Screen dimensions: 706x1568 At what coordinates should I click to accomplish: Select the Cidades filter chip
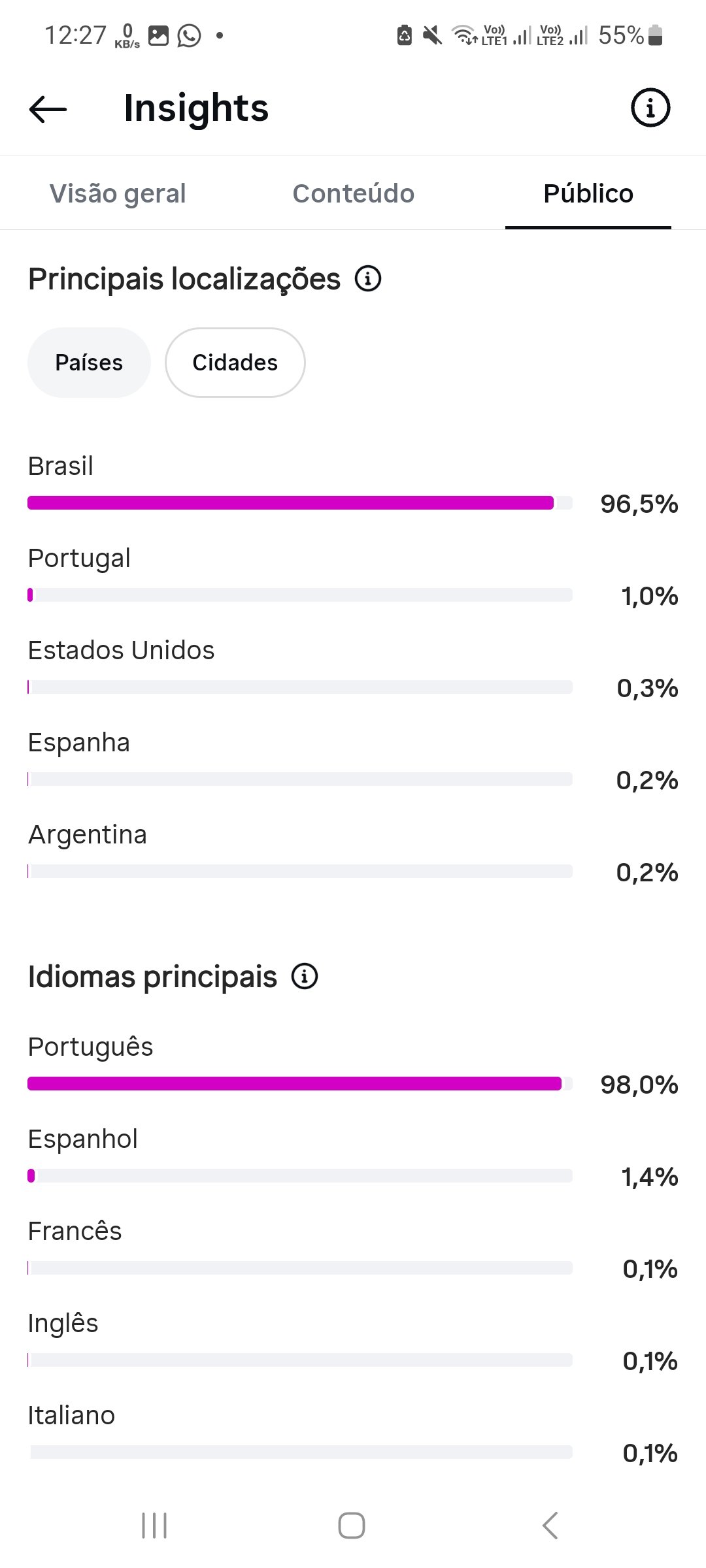click(235, 363)
